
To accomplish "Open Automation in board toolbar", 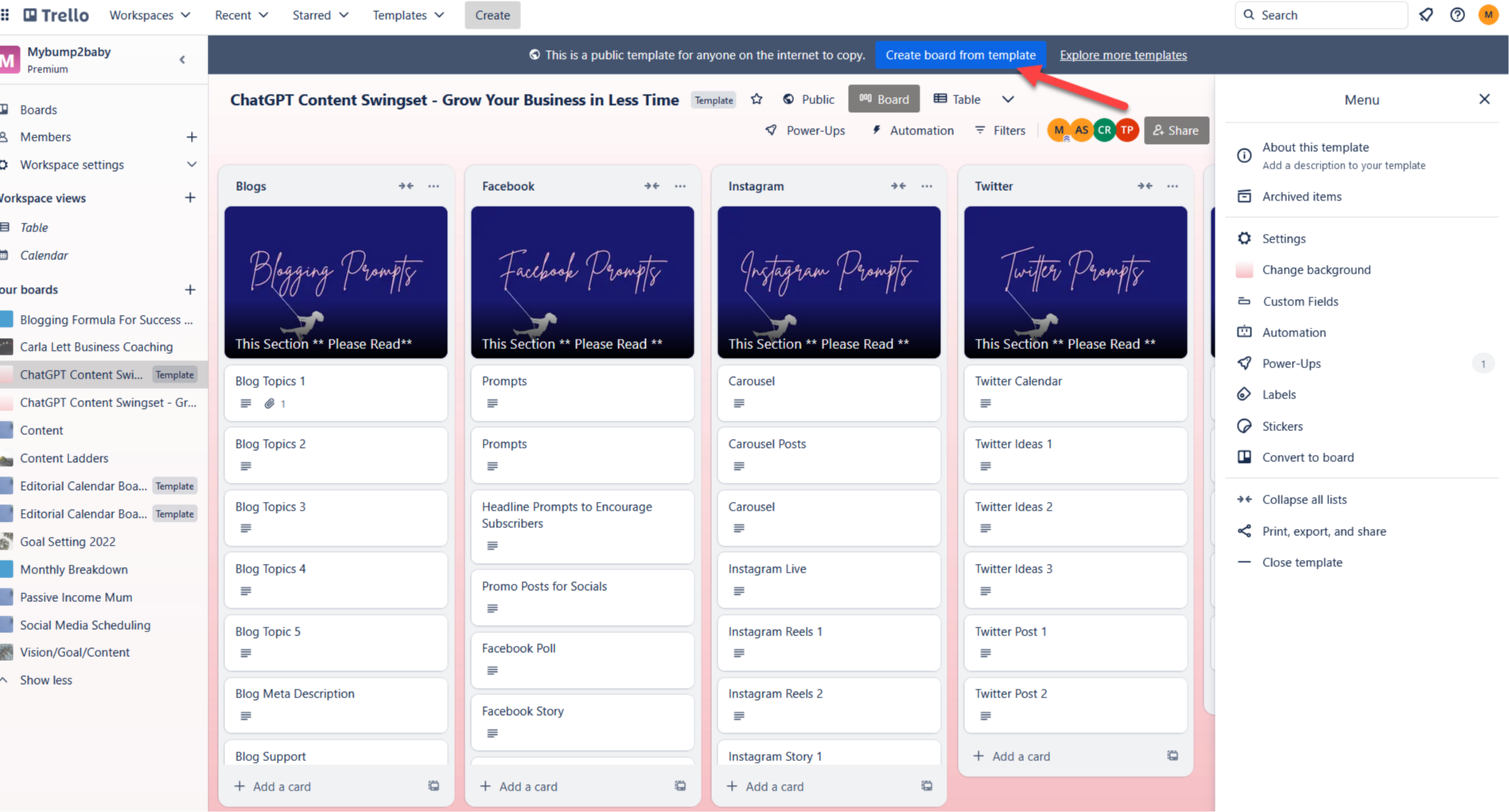I will [x=912, y=130].
